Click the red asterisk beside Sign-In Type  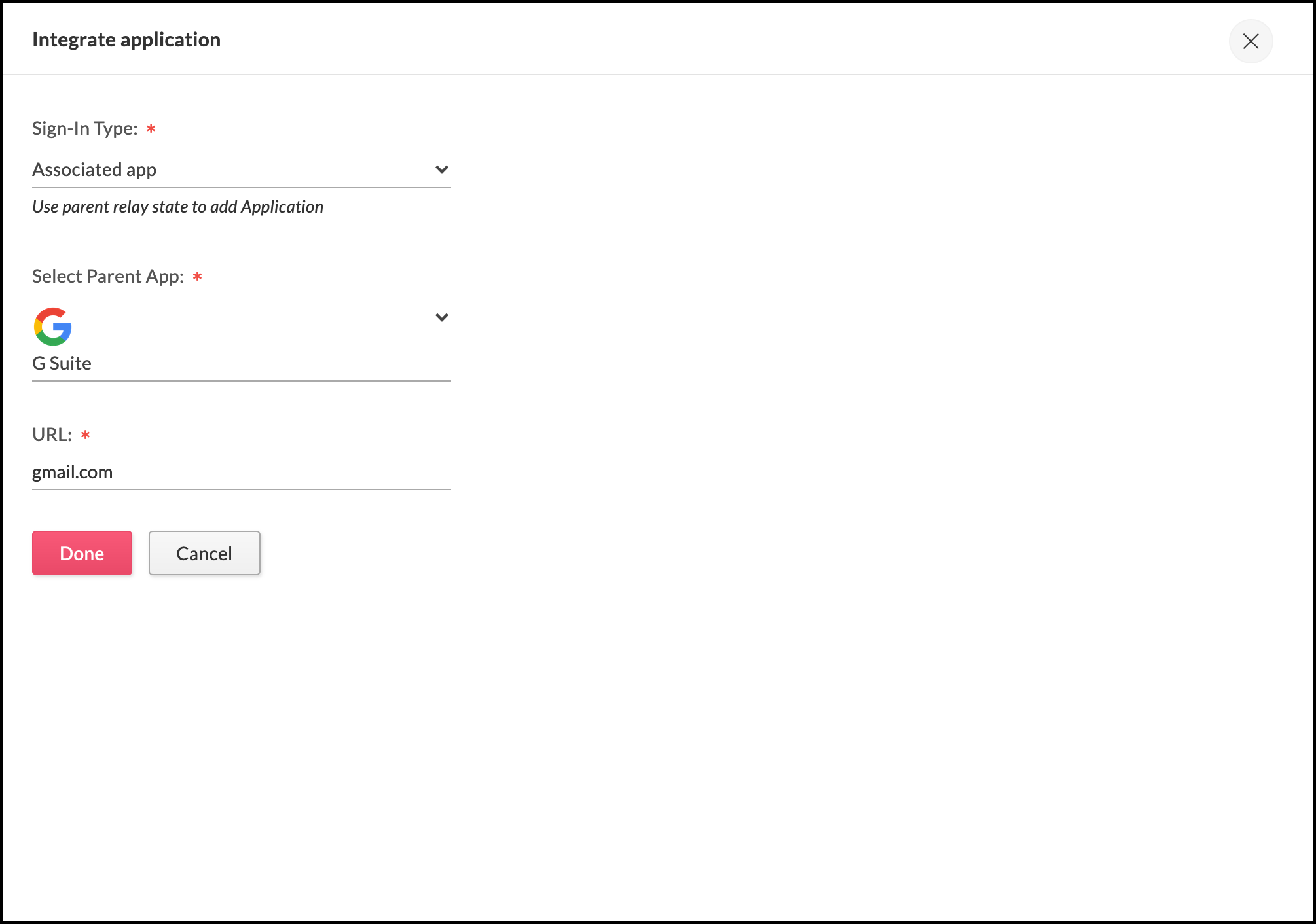(151, 128)
